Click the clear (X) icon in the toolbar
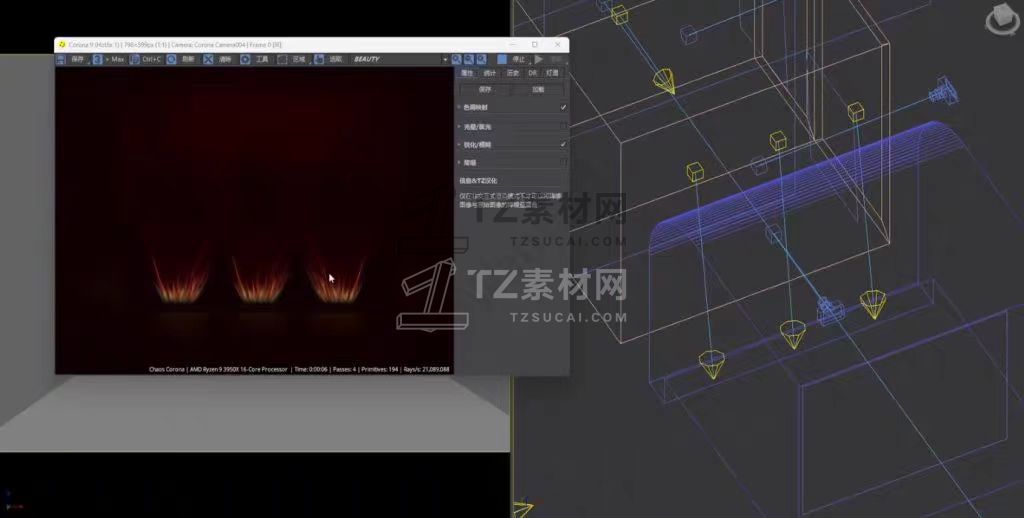1024x518 pixels. 208,59
